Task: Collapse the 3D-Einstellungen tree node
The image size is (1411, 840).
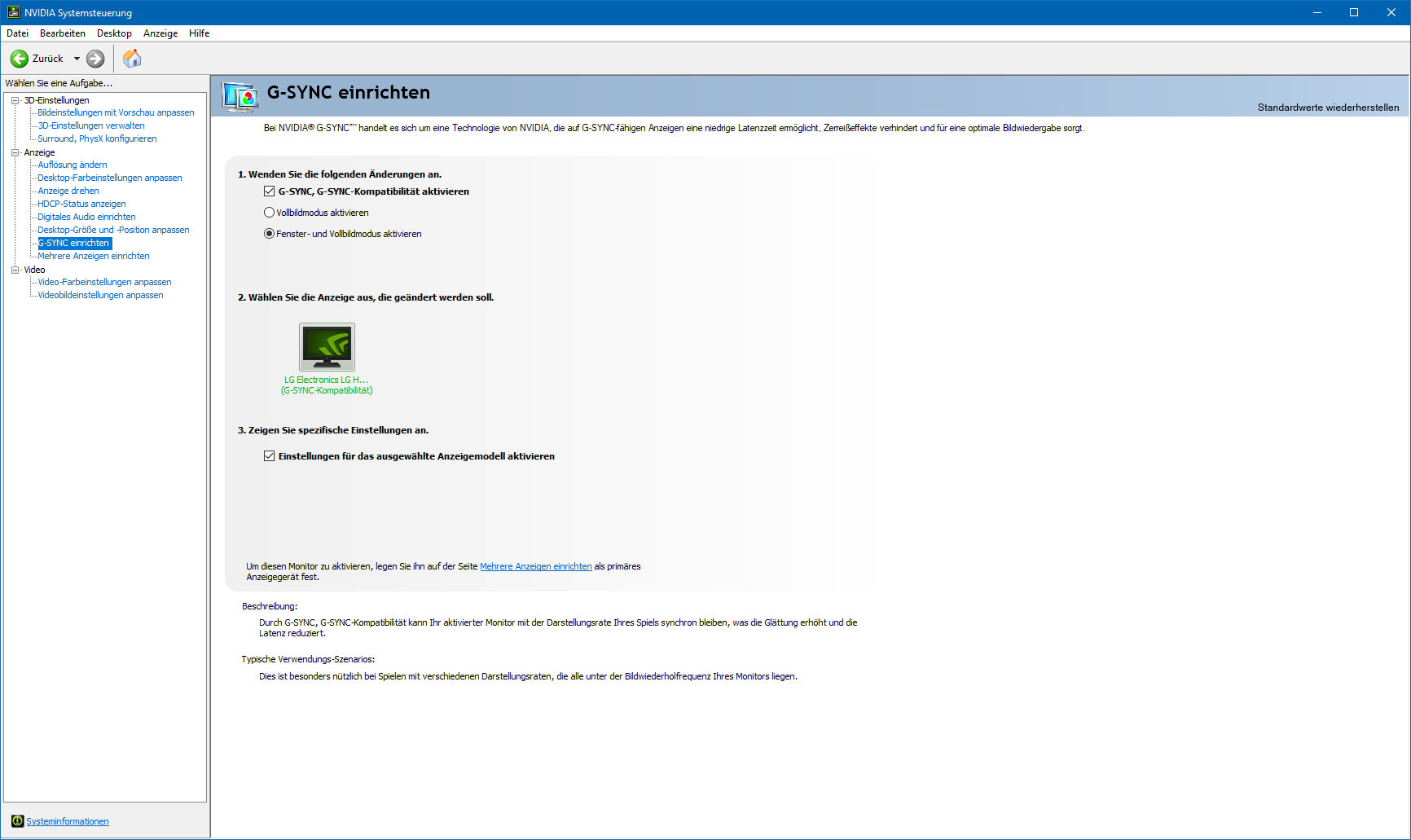Action: tap(15, 100)
